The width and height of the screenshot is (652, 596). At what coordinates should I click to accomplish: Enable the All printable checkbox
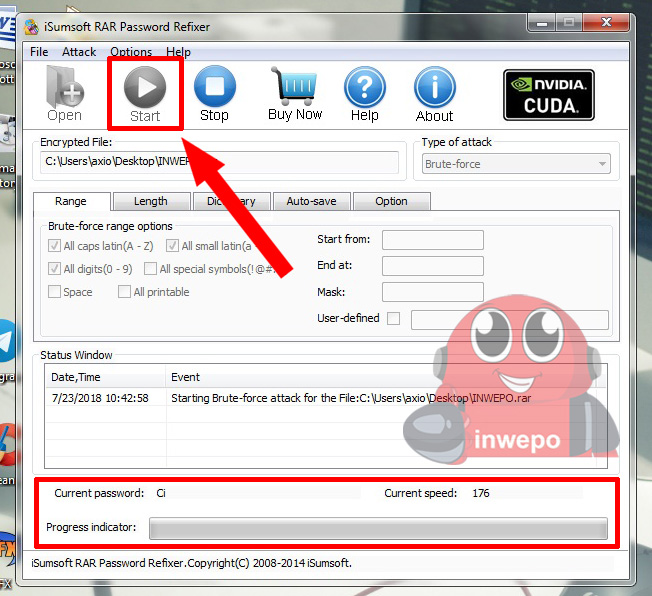(124, 292)
